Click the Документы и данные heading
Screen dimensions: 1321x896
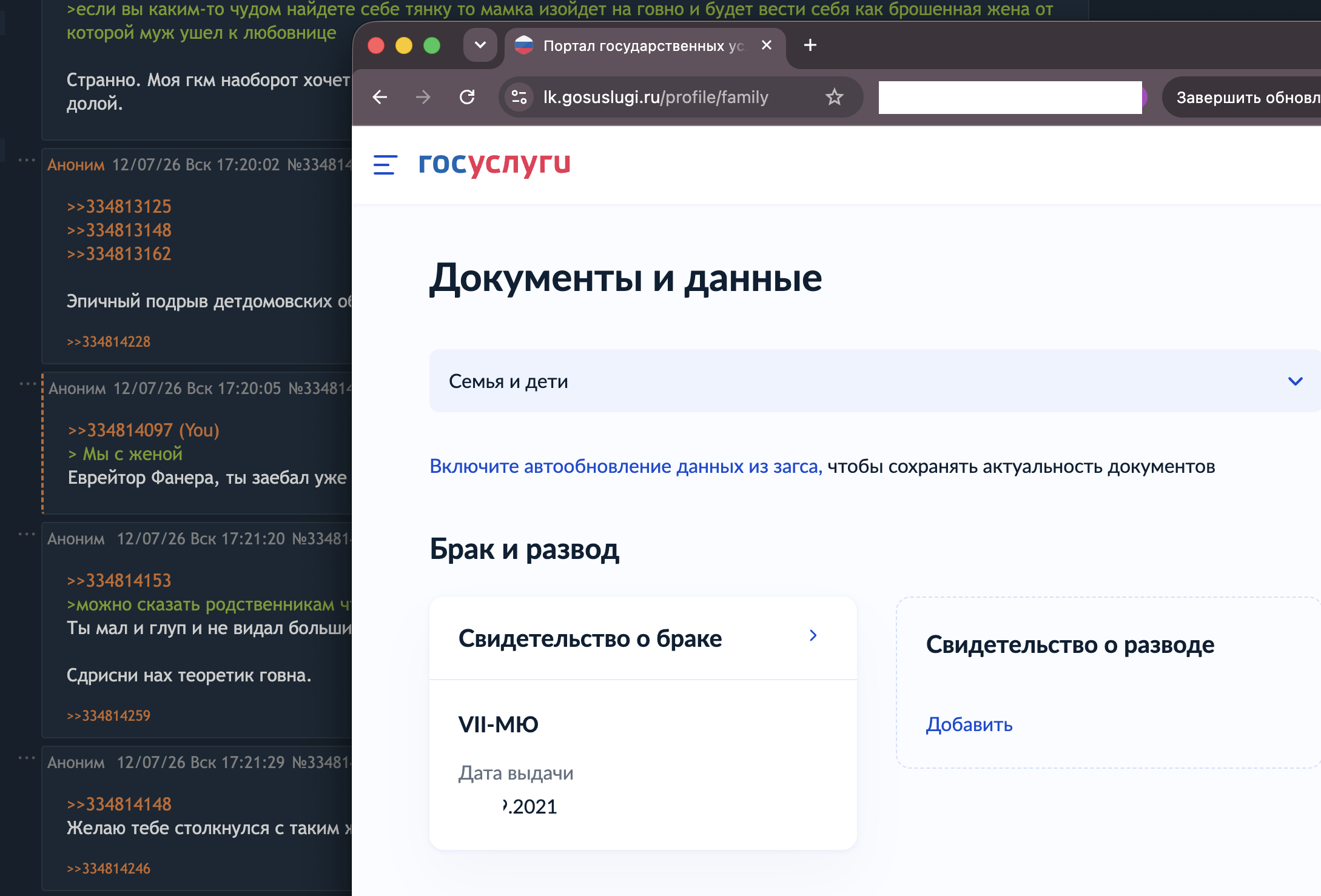(625, 278)
